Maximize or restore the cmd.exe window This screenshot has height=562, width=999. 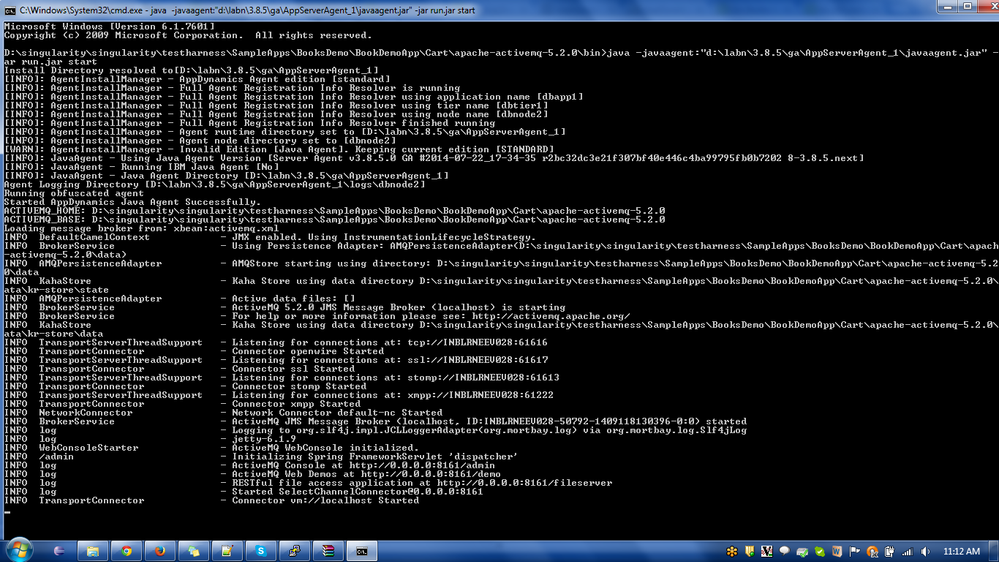click(967, 6)
